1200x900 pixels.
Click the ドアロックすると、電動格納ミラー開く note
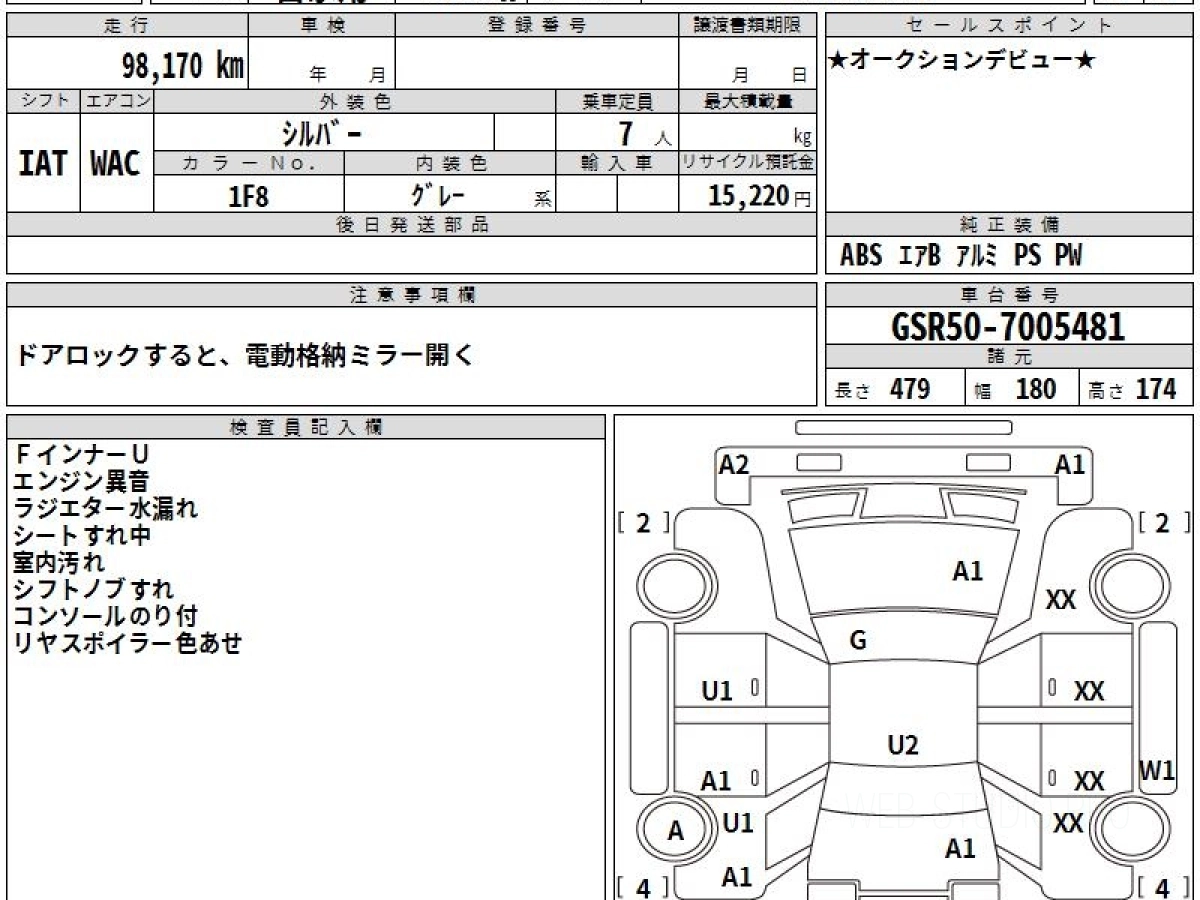(246, 355)
